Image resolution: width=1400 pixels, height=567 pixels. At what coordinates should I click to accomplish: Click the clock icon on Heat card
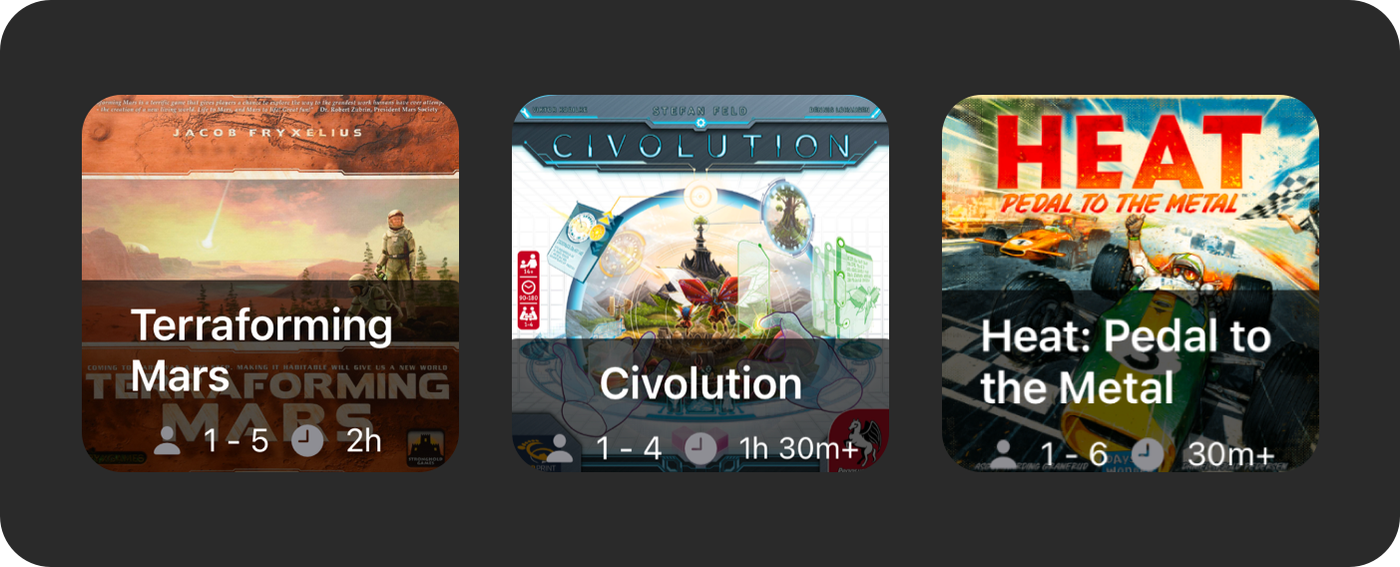1148,455
